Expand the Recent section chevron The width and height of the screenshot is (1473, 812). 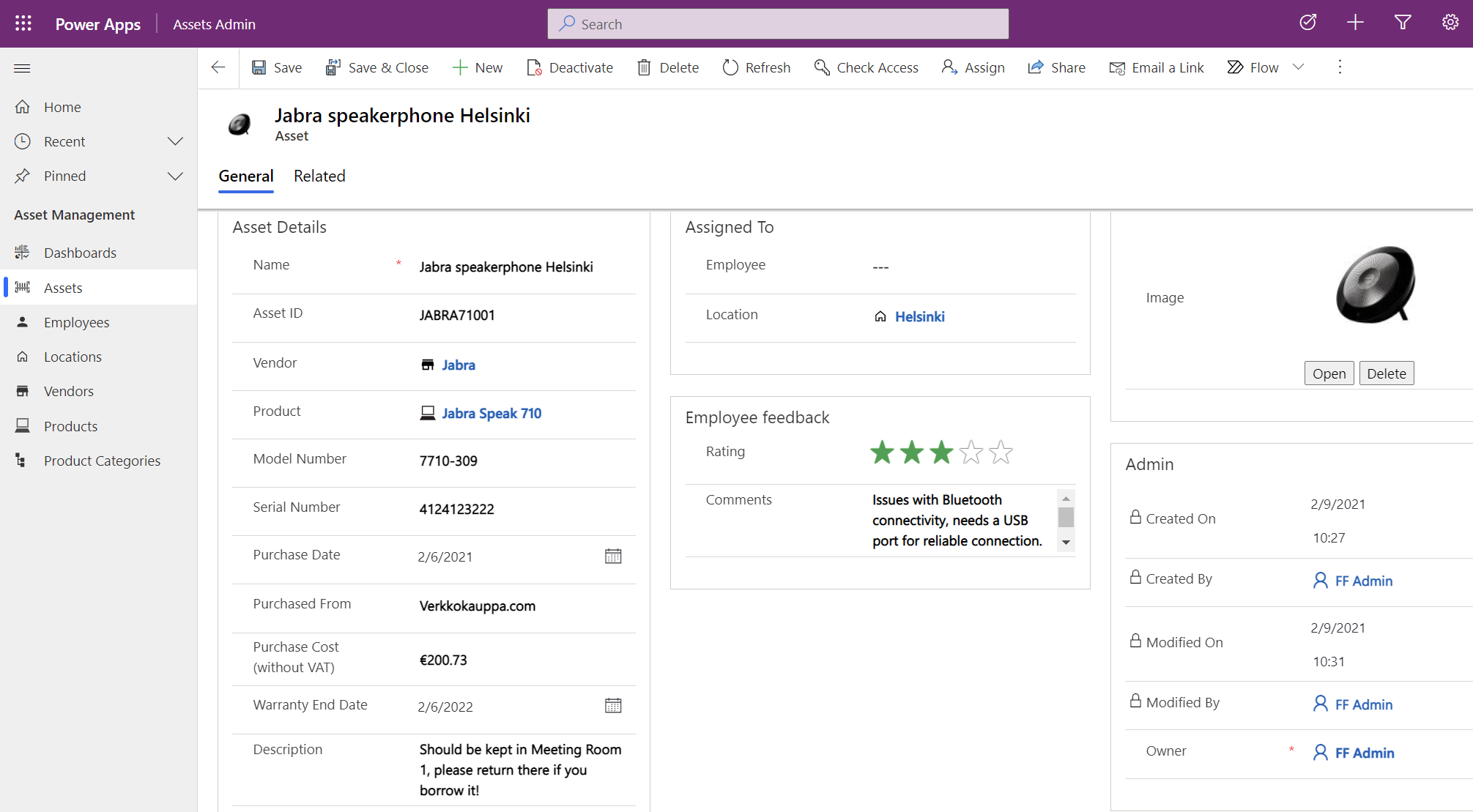tap(175, 141)
